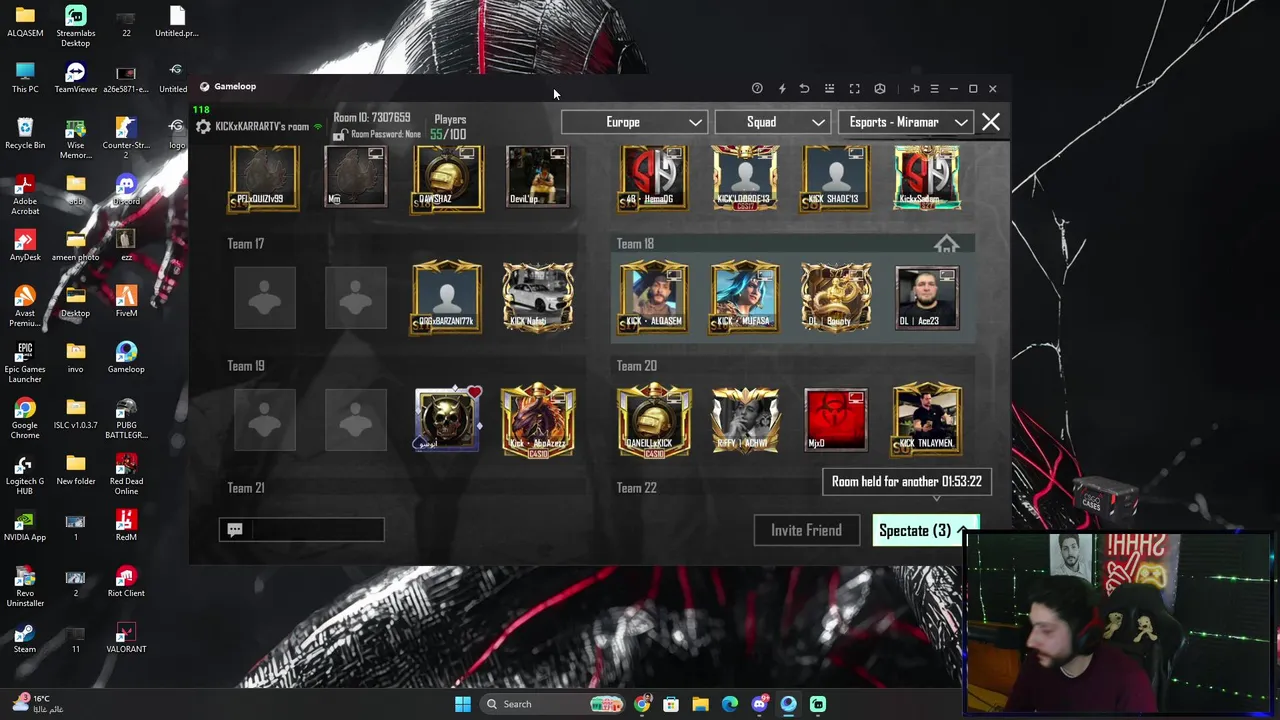Select player Kick · AboAzezz avatar
The width and height of the screenshot is (1280, 720).
538,419
